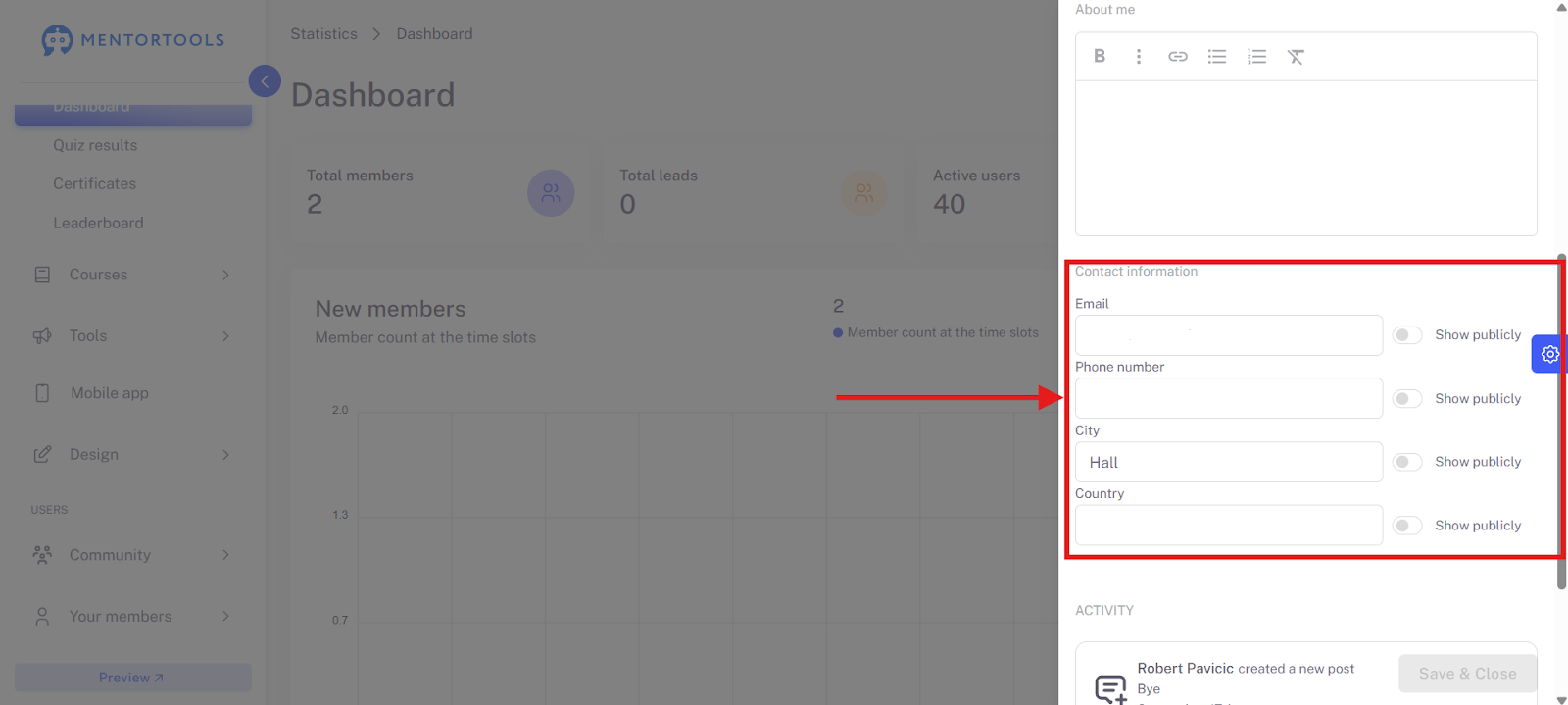
Task: Click the Save & Close button
Action: coord(1467,674)
